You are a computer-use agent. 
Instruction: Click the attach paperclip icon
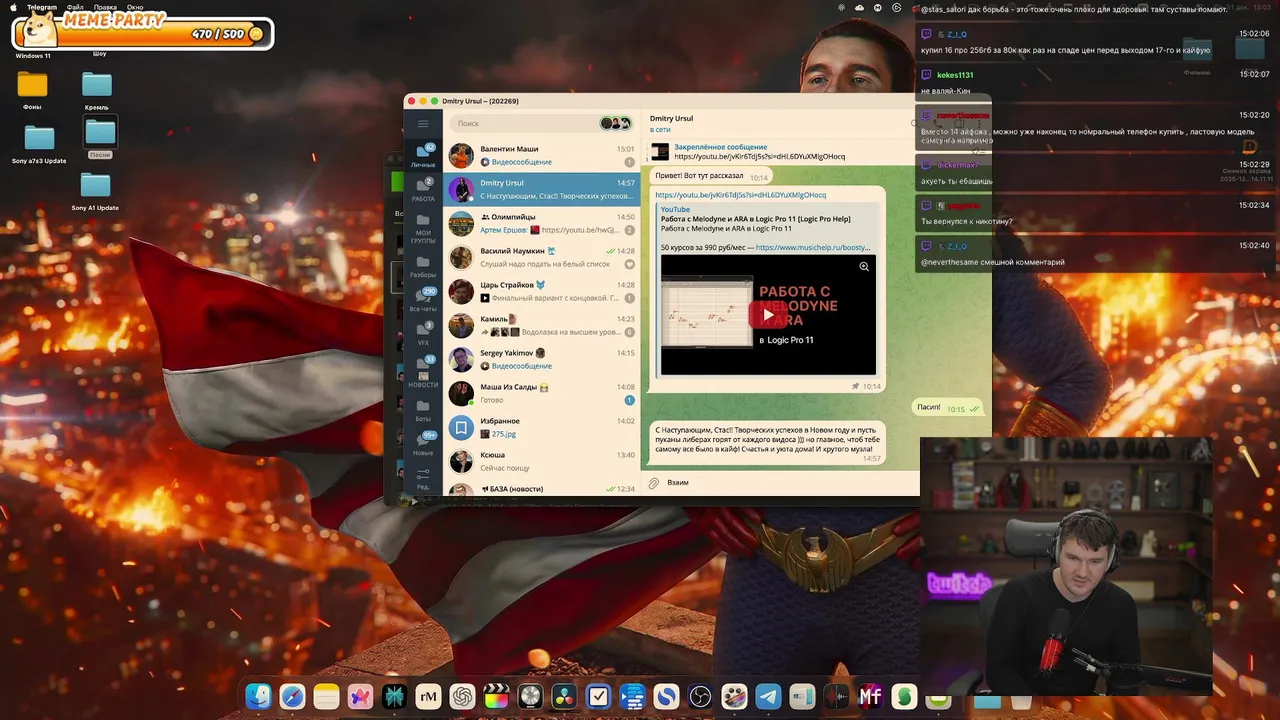[654, 483]
